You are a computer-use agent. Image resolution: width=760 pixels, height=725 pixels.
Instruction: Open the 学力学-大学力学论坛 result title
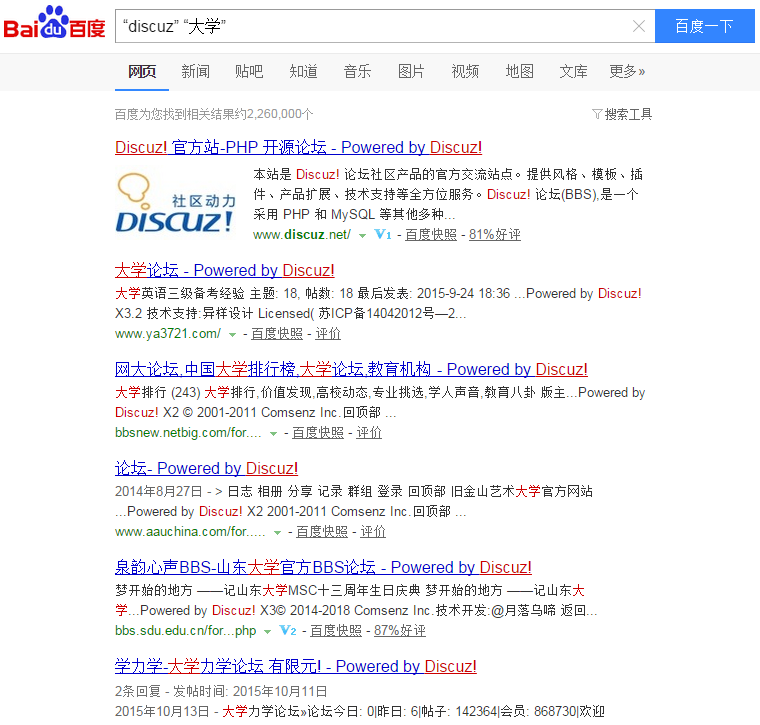296,666
